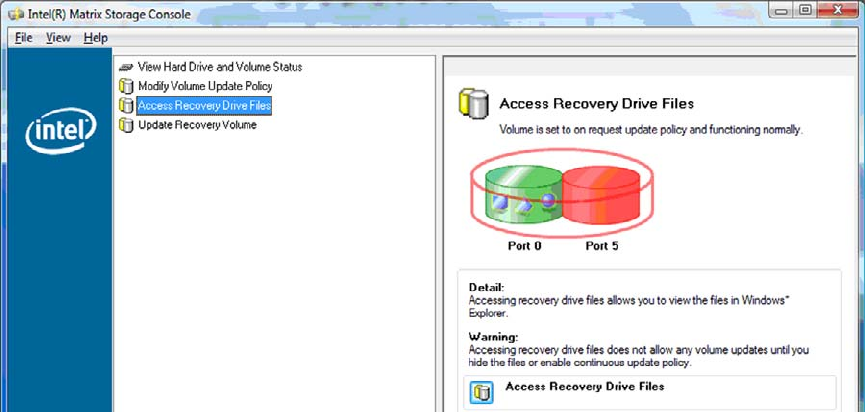Open the Help menu

click(x=95, y=38)
